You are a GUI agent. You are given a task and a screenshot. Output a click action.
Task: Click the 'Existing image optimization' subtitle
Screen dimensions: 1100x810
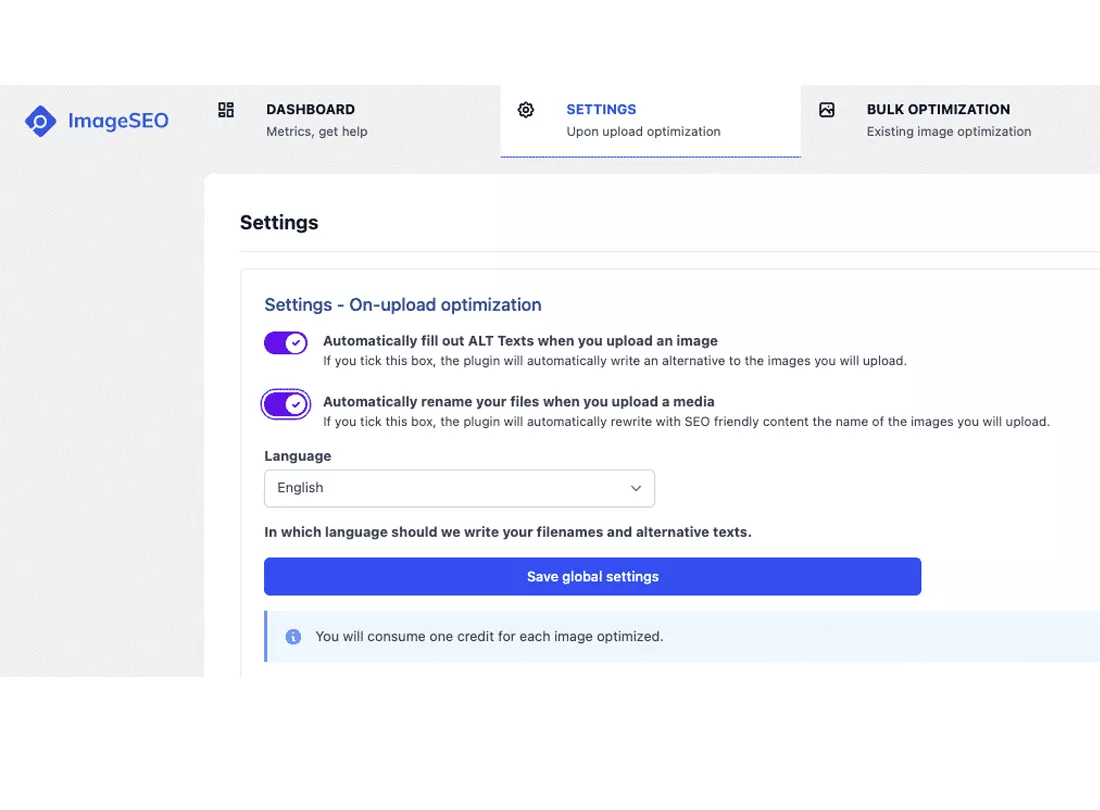(x=948, y=132)
